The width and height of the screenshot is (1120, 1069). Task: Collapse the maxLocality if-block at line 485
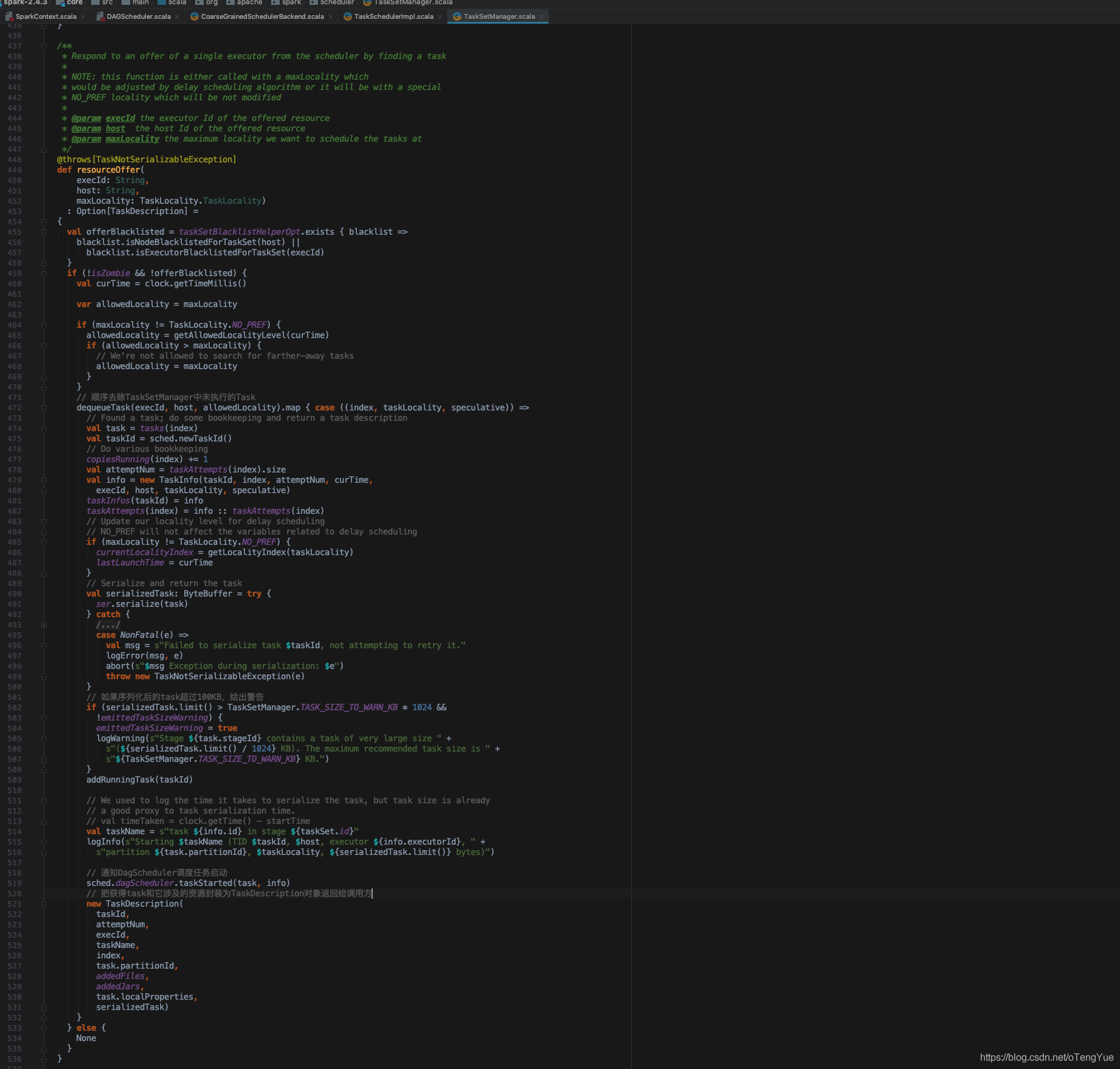pyautogui.click(x=44, y=542)
